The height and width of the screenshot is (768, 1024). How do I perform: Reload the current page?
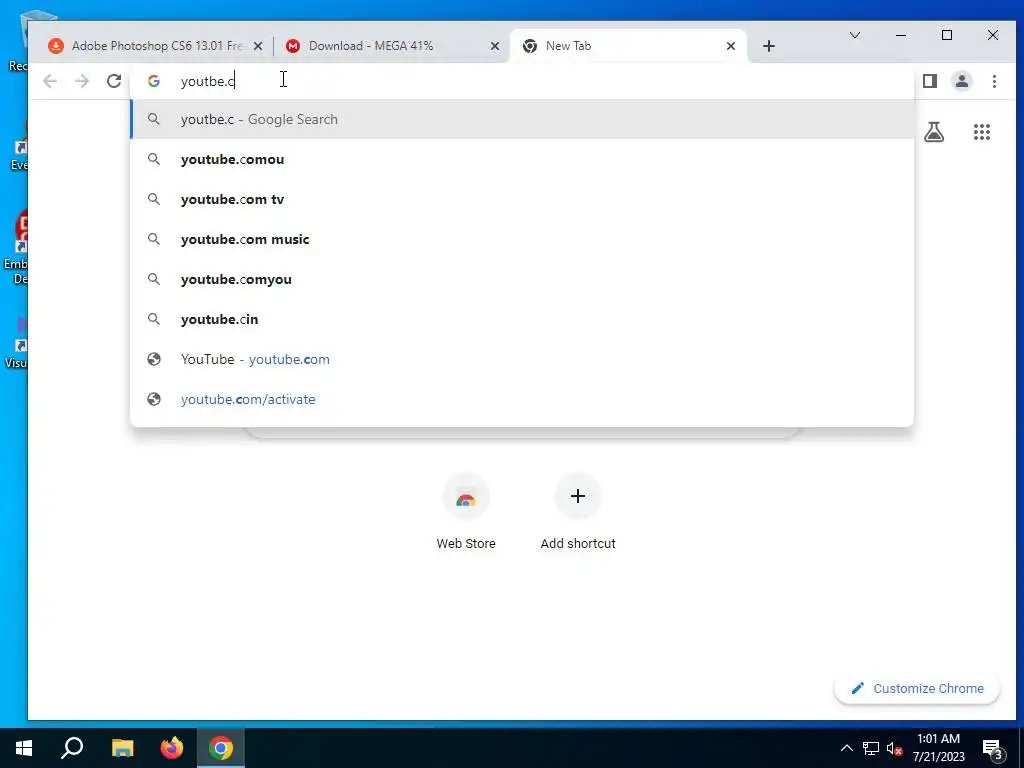114,81
